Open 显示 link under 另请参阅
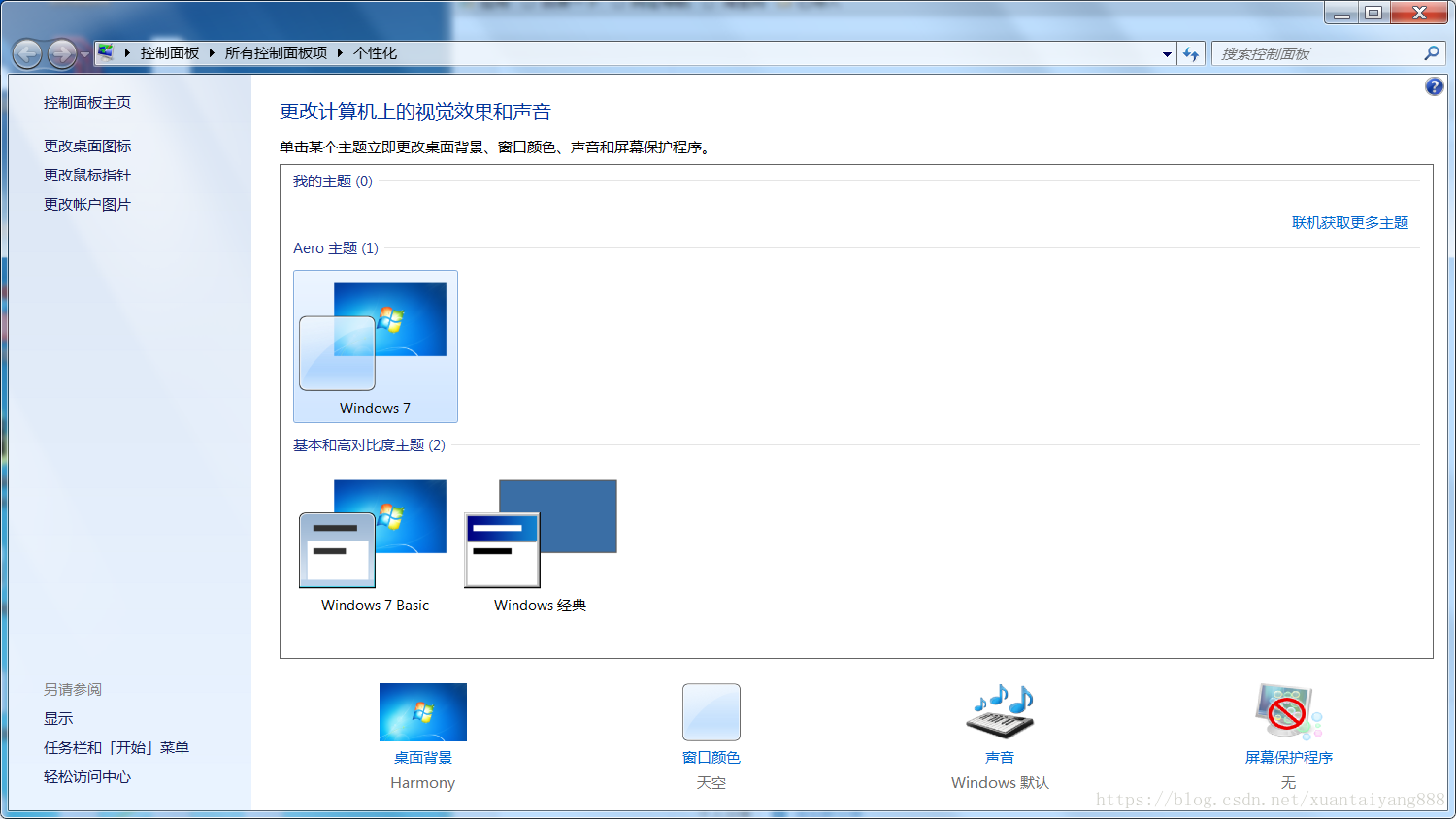The height and width of the screenshot is (819, 1456). (x=58, y=718)
